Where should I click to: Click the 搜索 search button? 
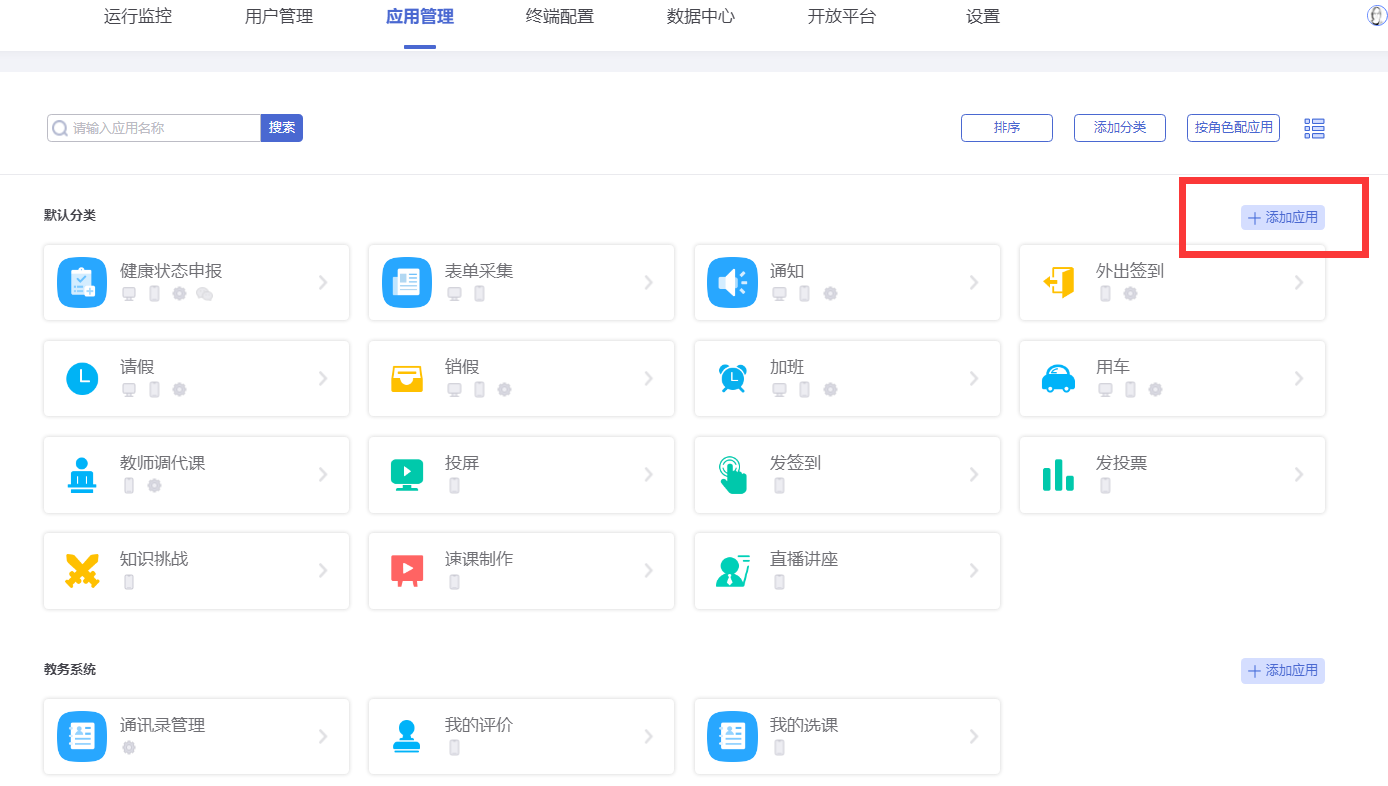[x=282, y=128]
